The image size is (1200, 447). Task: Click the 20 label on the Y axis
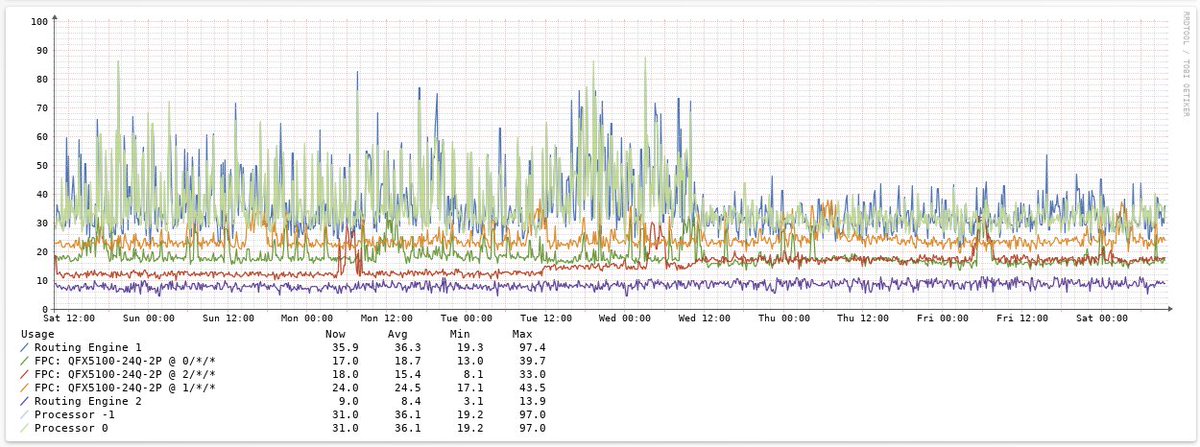[42, 252]
